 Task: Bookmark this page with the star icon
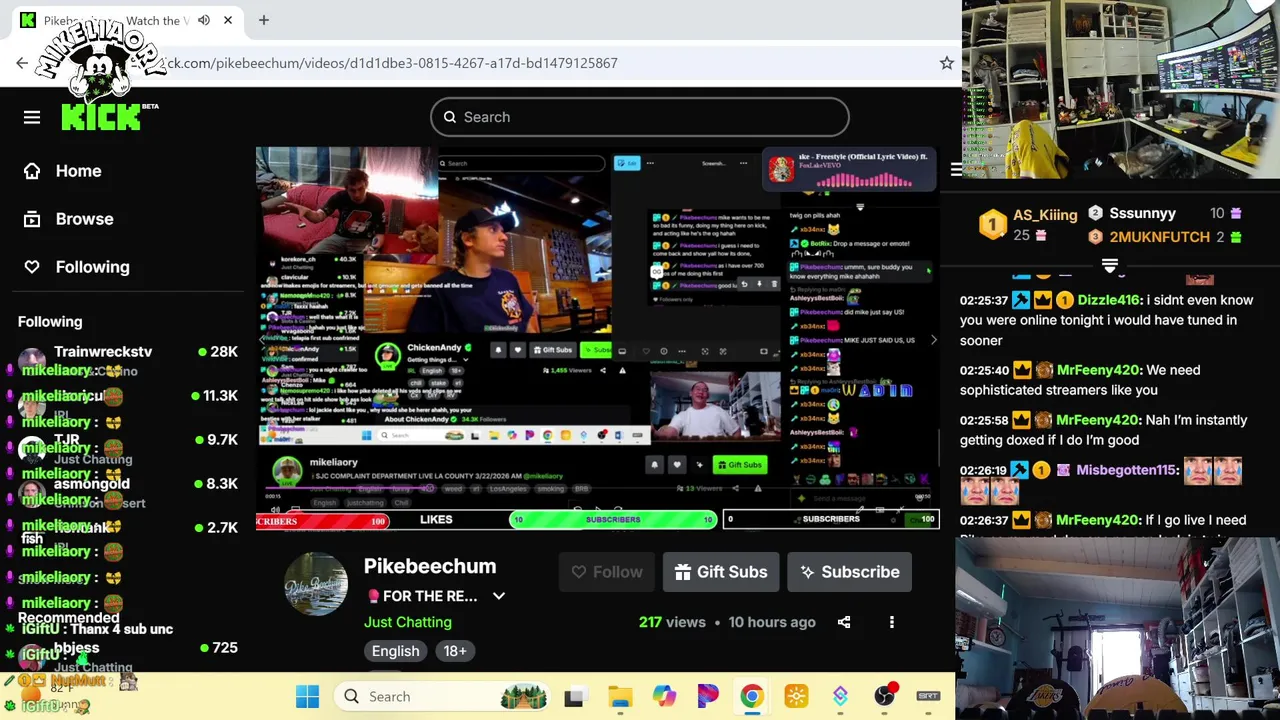pyautogui.click(x=946, y=63)
